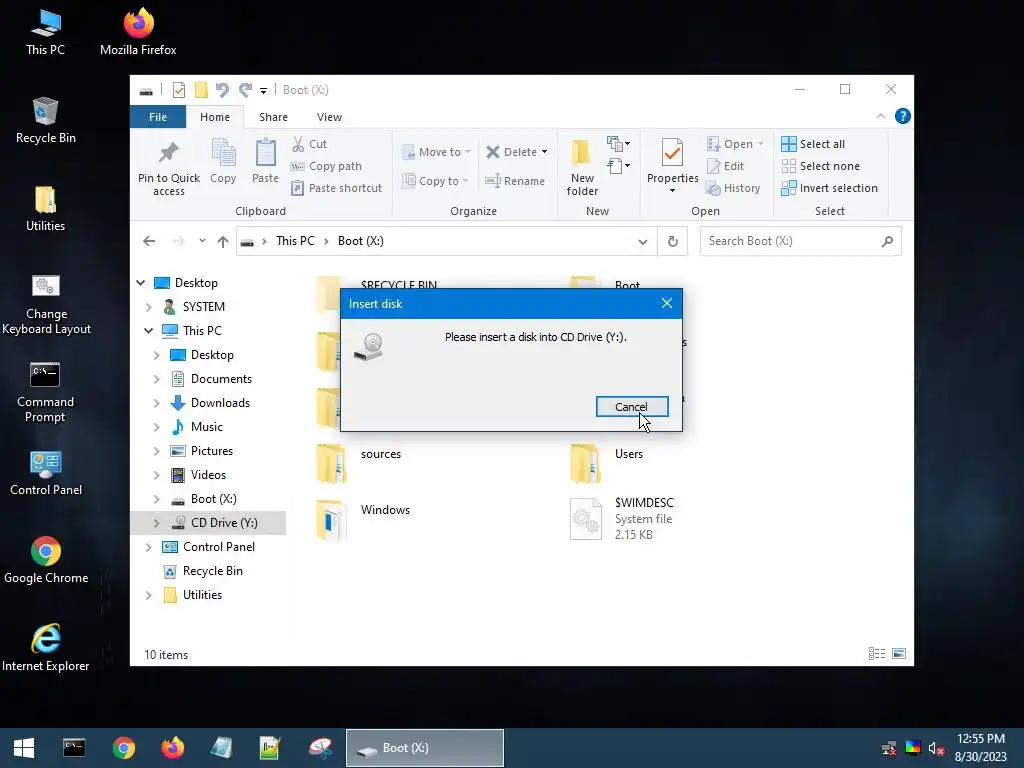Select Videos in the navigation tree
The height and width of the screenshot is (768, 1024).
point(208,475)
